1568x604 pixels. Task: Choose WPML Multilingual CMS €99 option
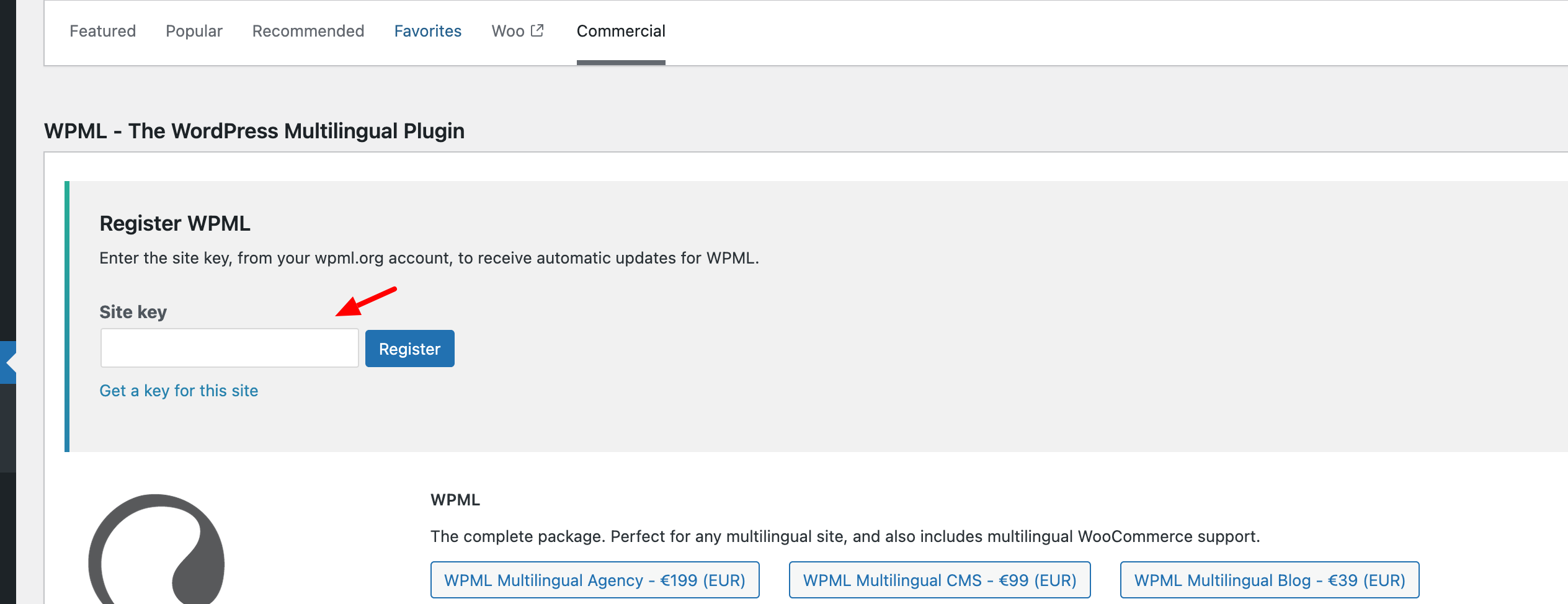pyautogui.click(x=940, y=580)
